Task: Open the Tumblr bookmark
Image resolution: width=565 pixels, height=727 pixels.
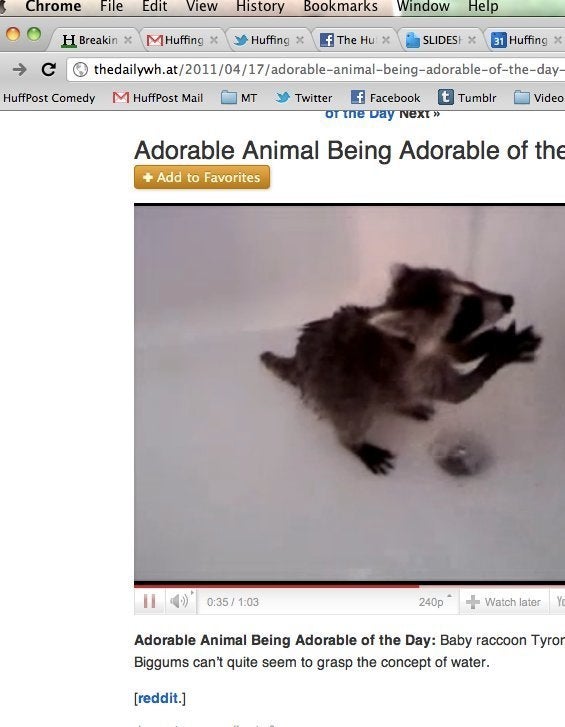Action: [x=467, y=98]
